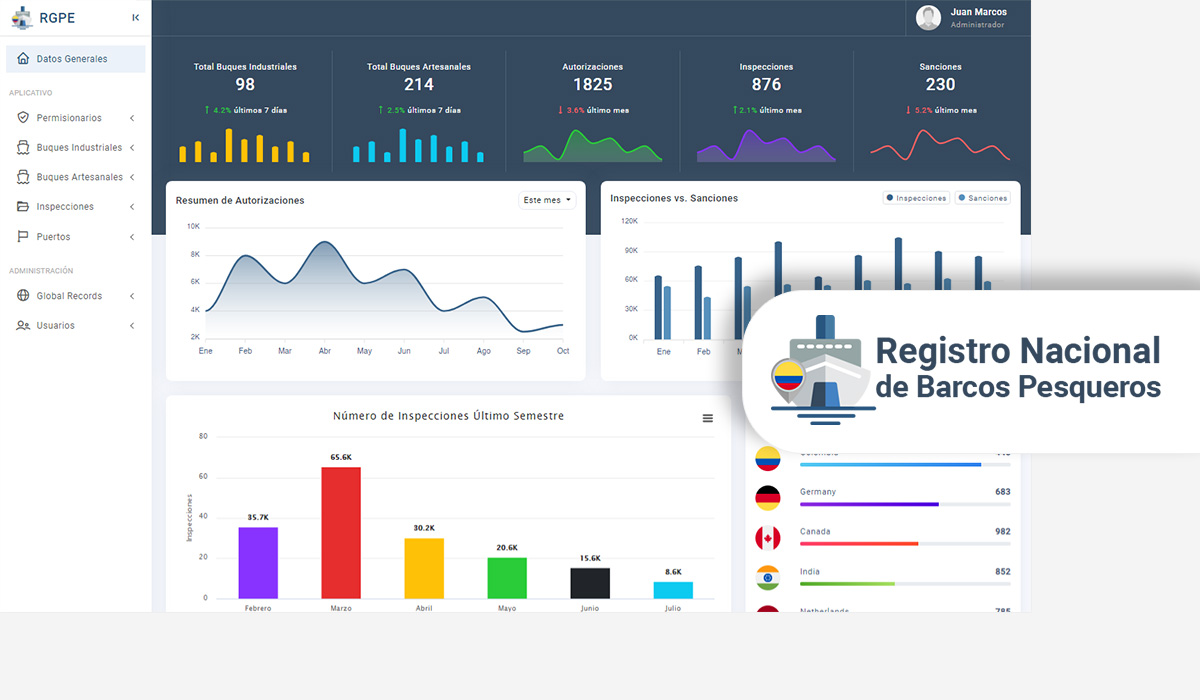The height and width of the screenshot is (700, 1200).
Task: Open the 'Este mes' period dropdown
Action: [547, 200]
